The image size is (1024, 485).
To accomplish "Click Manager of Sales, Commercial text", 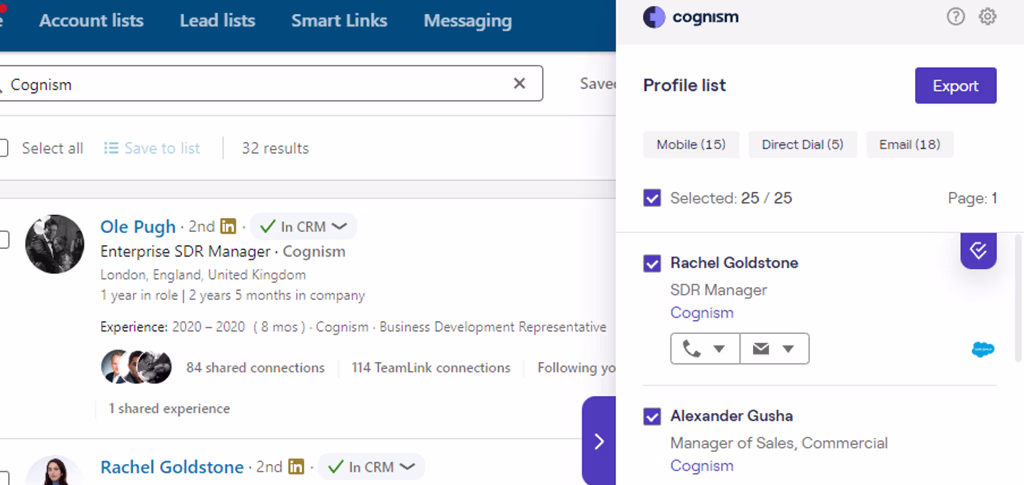I will pos(779,443).
